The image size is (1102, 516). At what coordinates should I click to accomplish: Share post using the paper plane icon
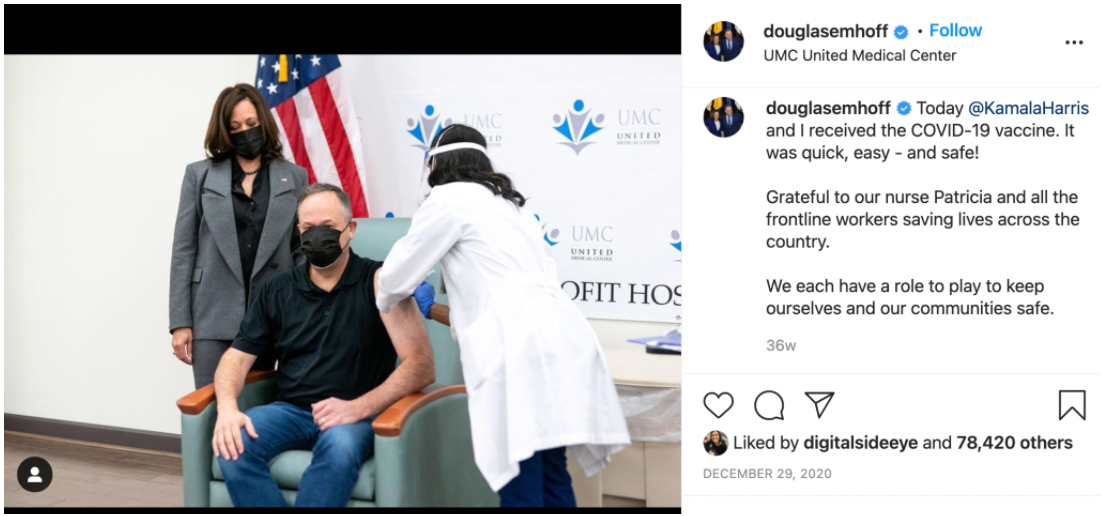pos(819,405)
